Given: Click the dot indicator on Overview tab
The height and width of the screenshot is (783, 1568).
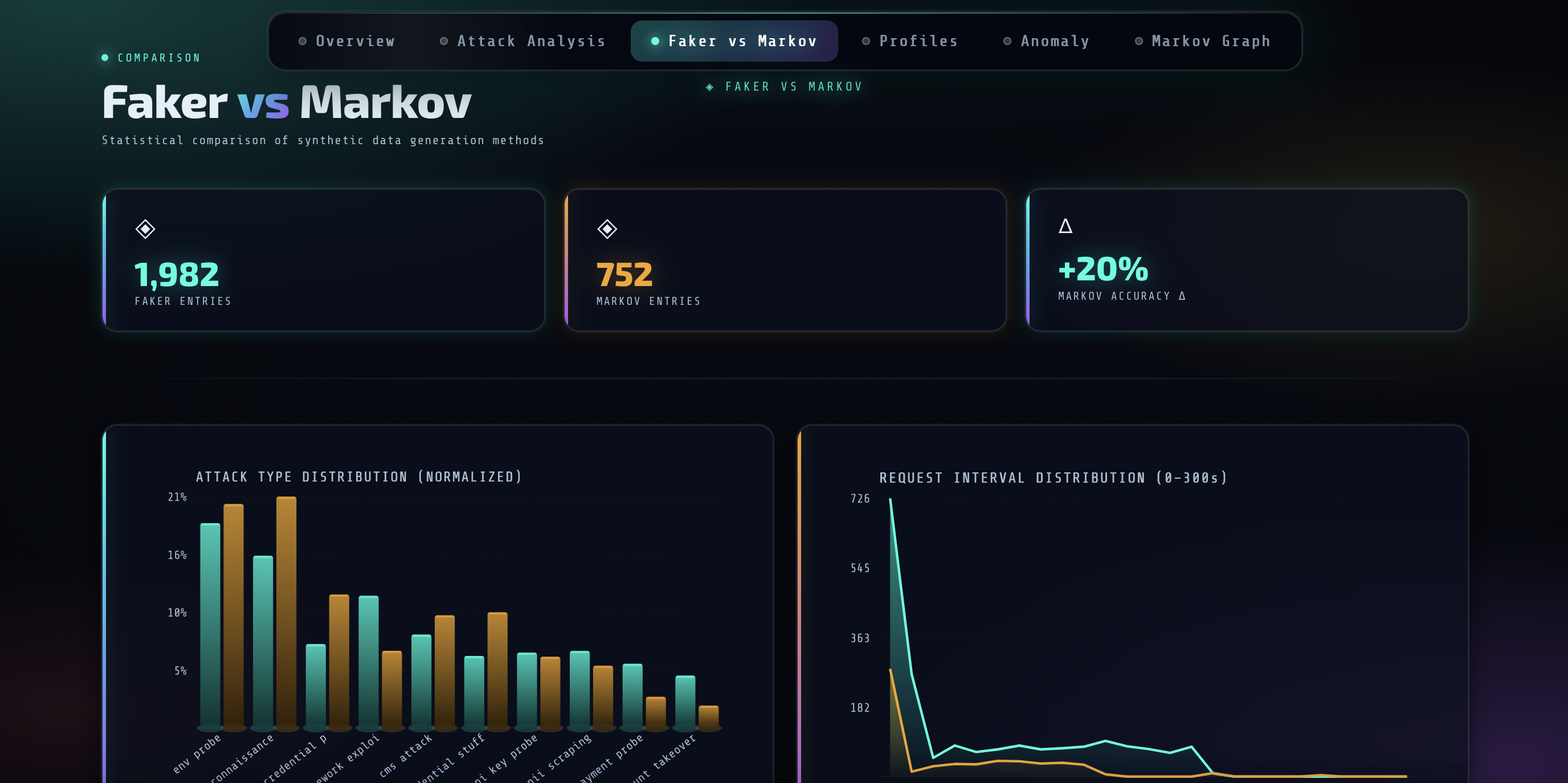Looking at the screenshot, I should click(303, 42).
